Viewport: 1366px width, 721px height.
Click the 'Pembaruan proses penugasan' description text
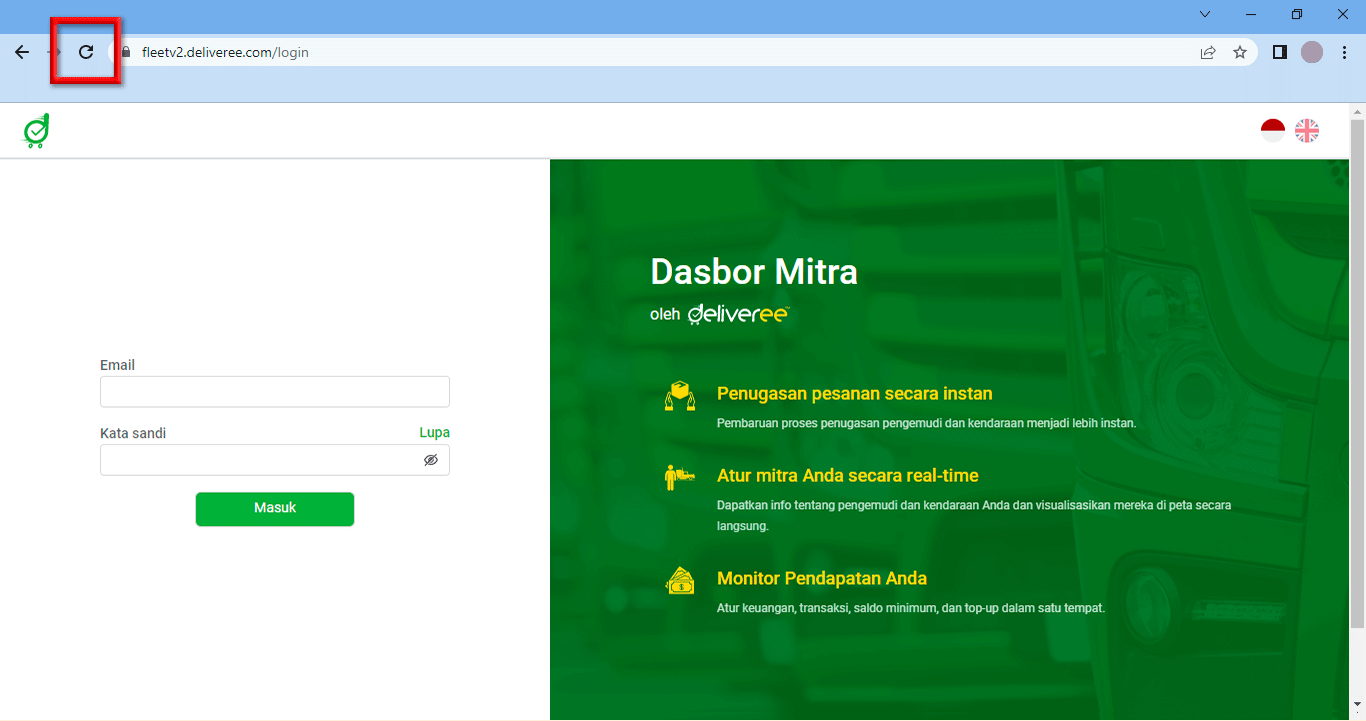coord(927,423)
